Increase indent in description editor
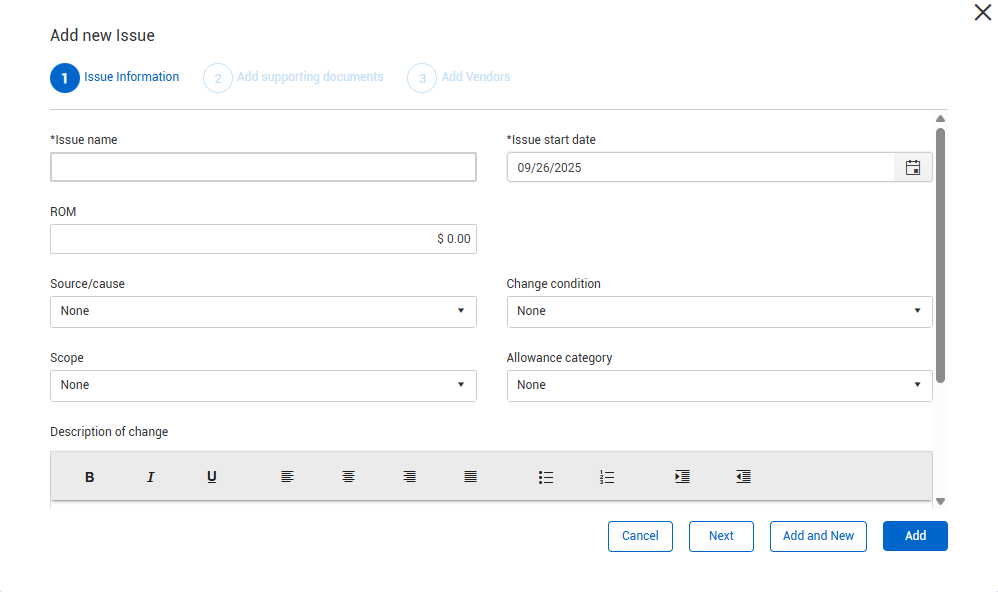The height and width of the screenshot is (592, 998). [x=682, y=477]
